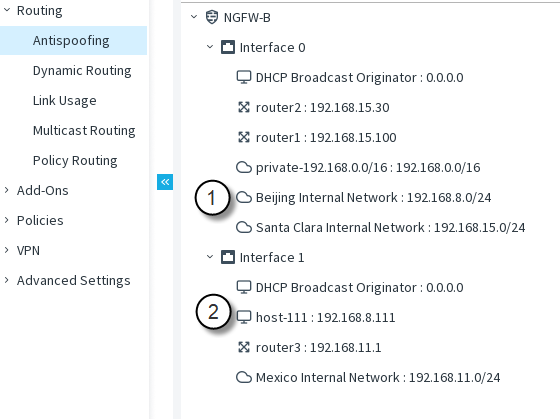Select the Multicast Routing entry
Screen dimensions: 560x419
84,131
